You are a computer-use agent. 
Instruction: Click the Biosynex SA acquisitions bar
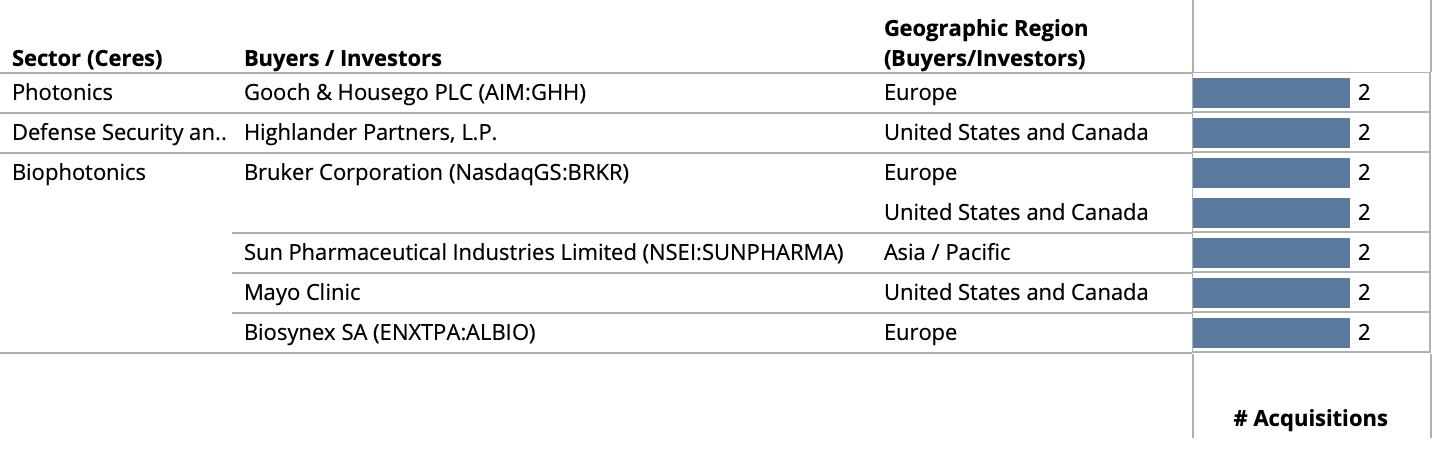[1271, 333]
